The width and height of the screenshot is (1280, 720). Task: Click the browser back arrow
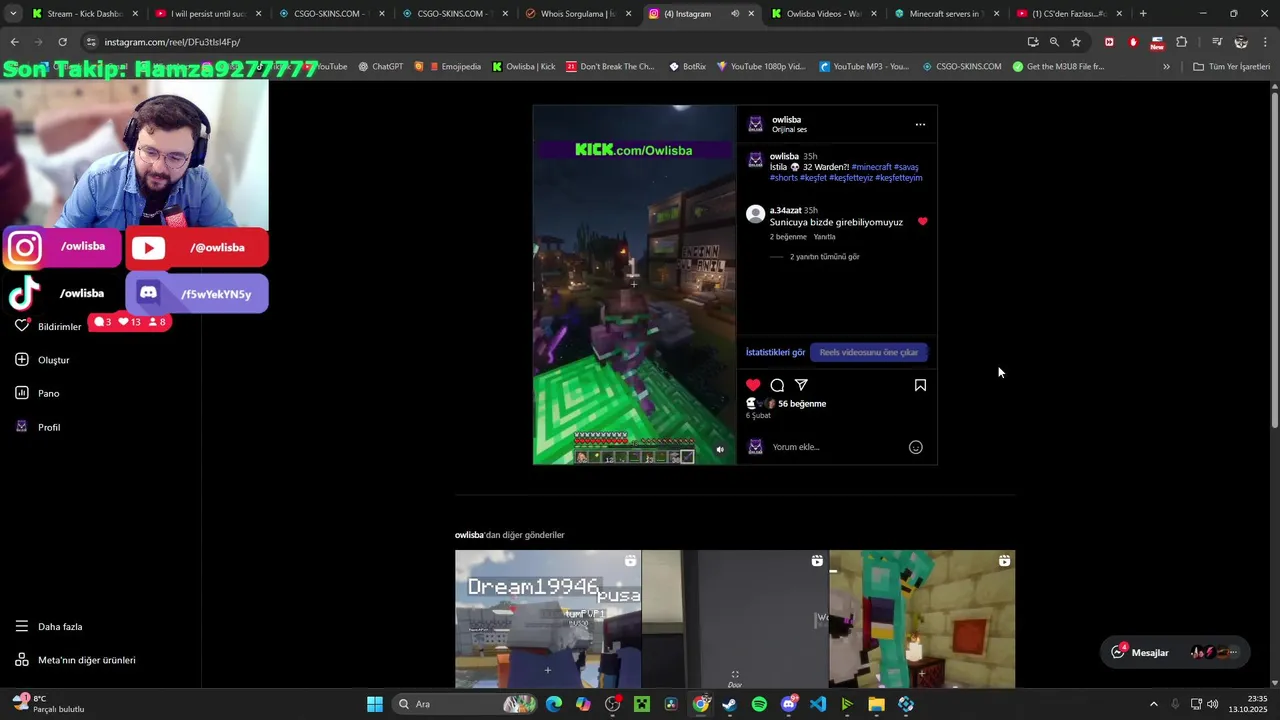point(14,42)
